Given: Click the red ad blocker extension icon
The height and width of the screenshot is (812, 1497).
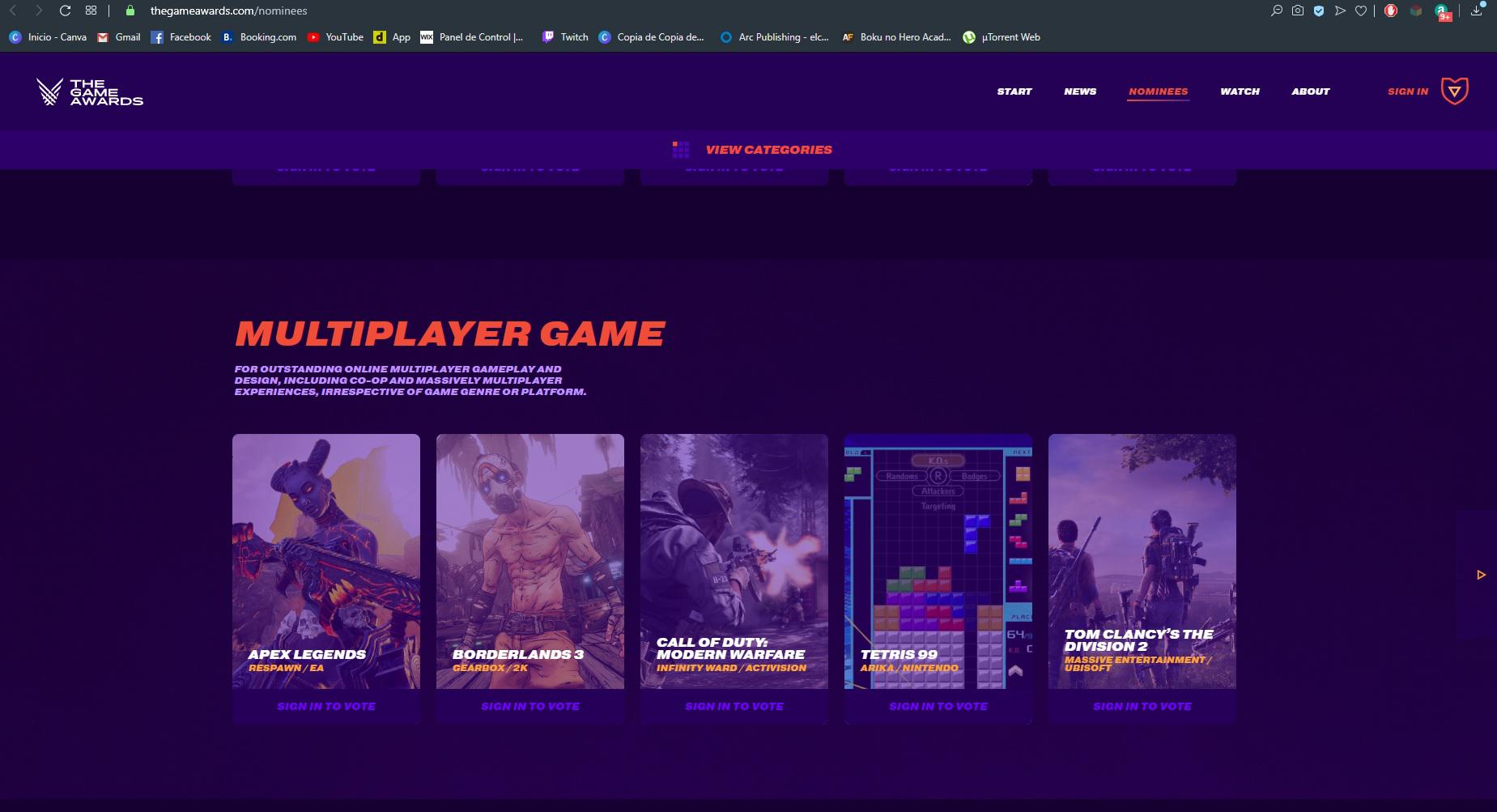Looking at the screenshot, I should pos(1391,11).
